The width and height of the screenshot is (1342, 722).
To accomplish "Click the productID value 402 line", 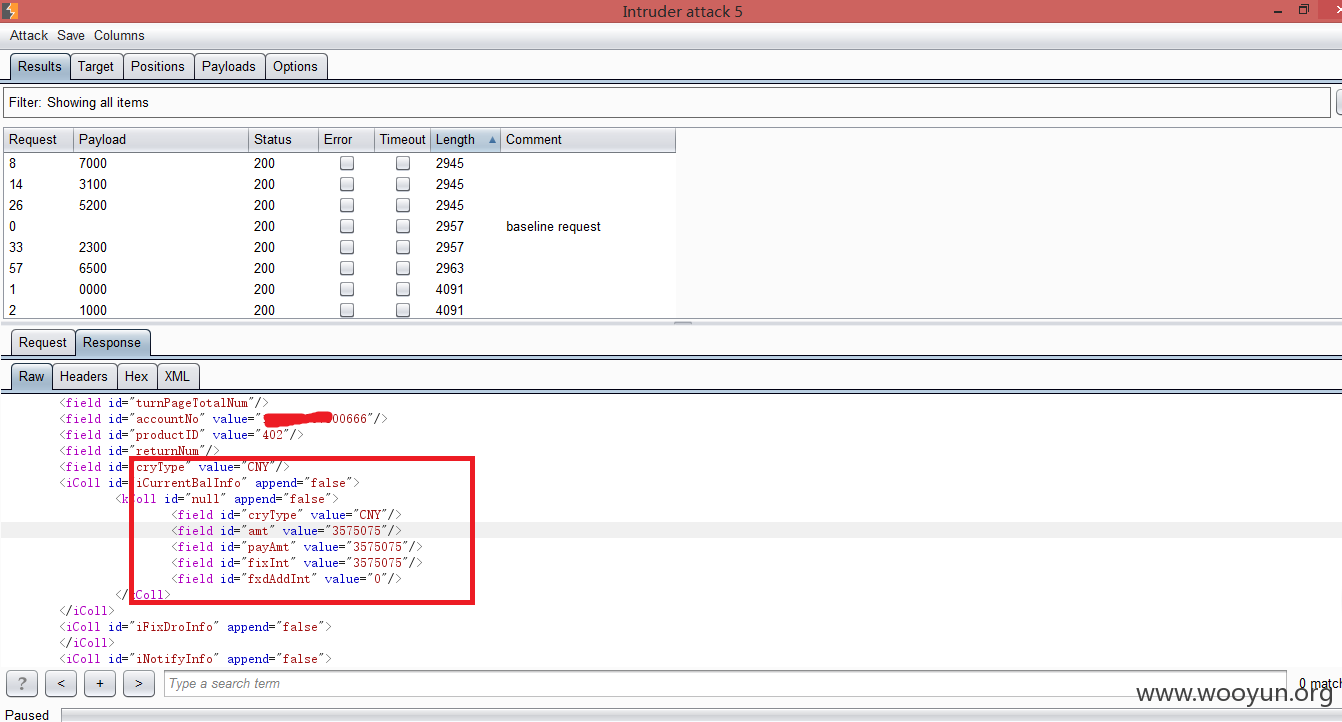I will point(181,435).
